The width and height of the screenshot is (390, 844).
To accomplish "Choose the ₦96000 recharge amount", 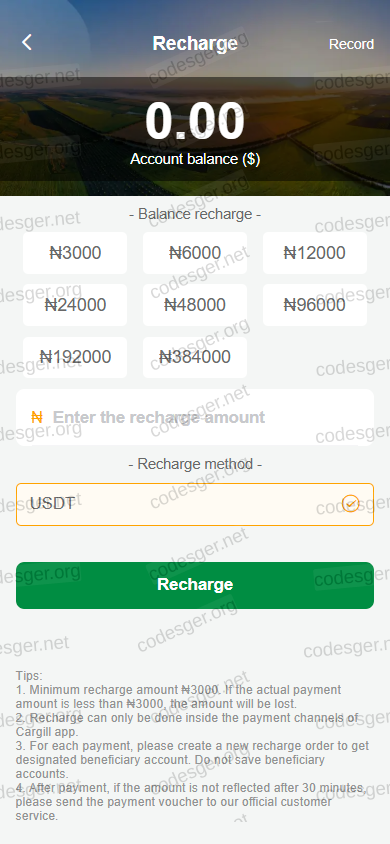I will click(315, 305).
